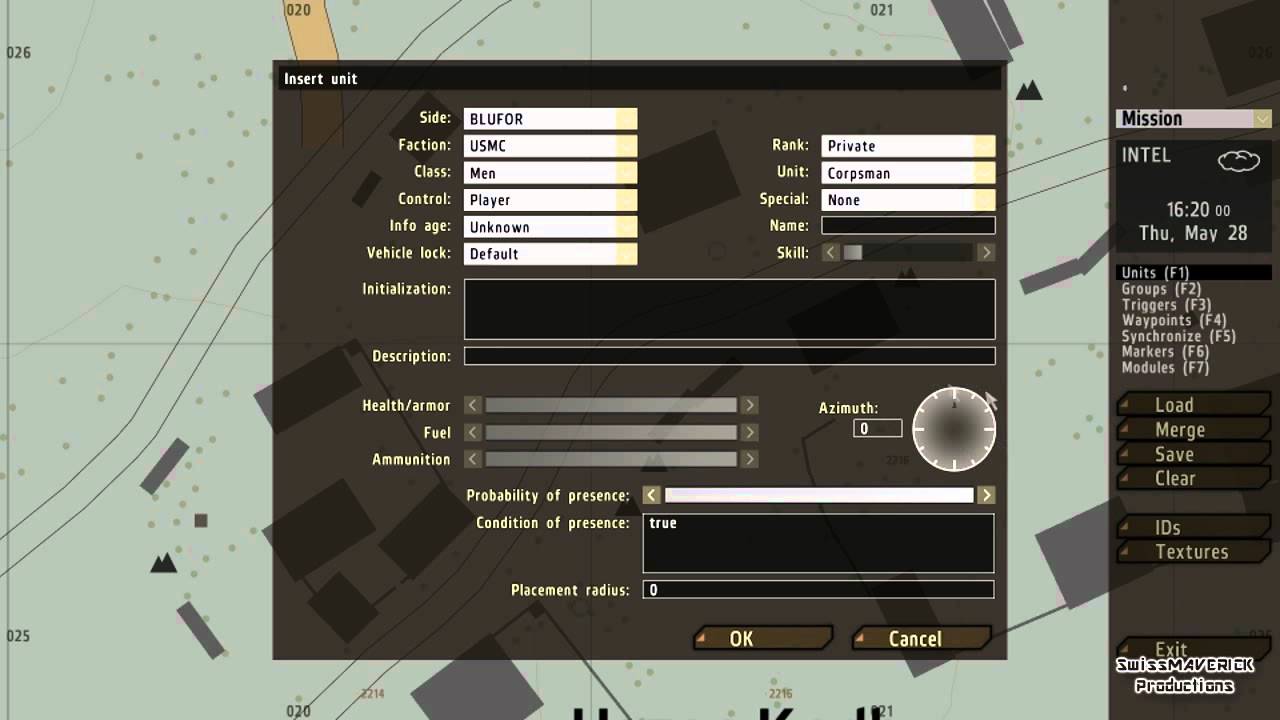Increase Fuel with right arrow
The height and width of the screenshot is (720, 1280).
coord(749,432)
